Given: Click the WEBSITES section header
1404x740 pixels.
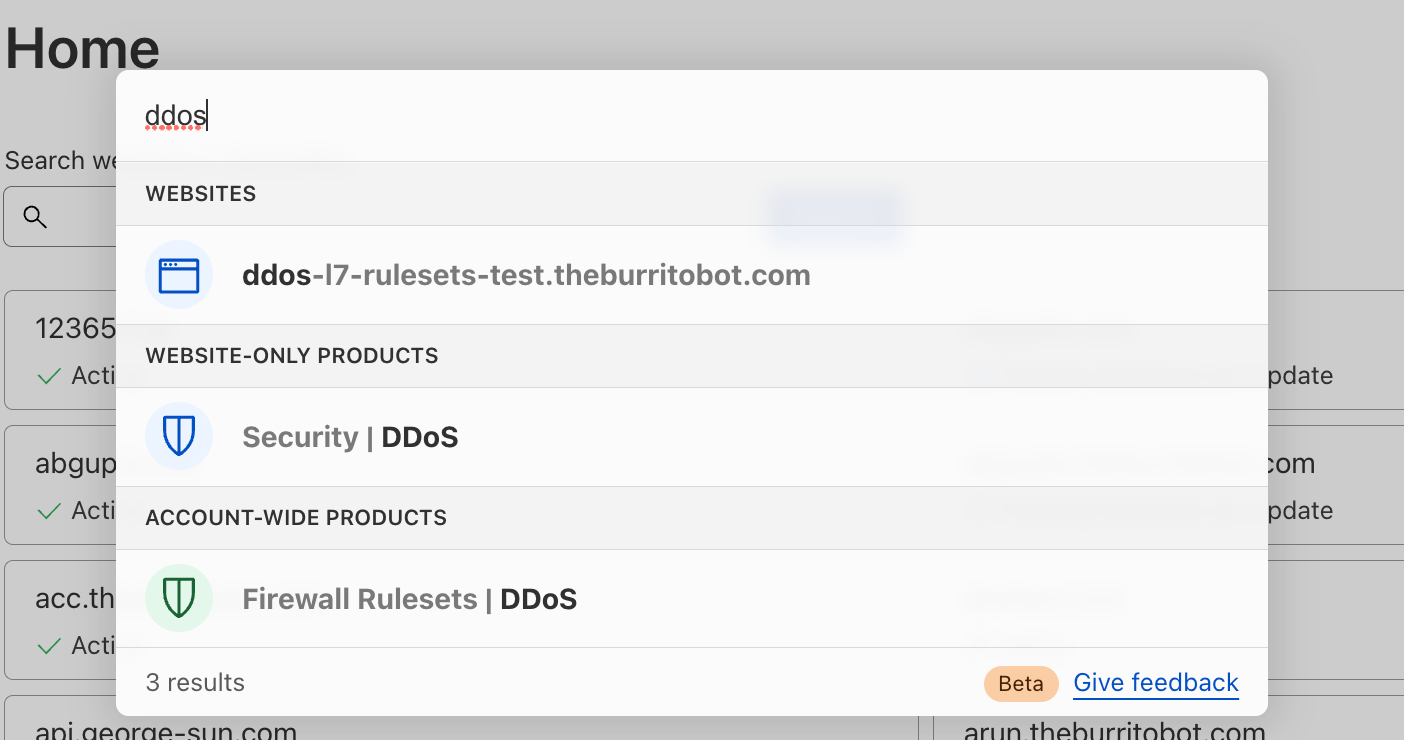Looking at the screenshot, I should point(201,194).
